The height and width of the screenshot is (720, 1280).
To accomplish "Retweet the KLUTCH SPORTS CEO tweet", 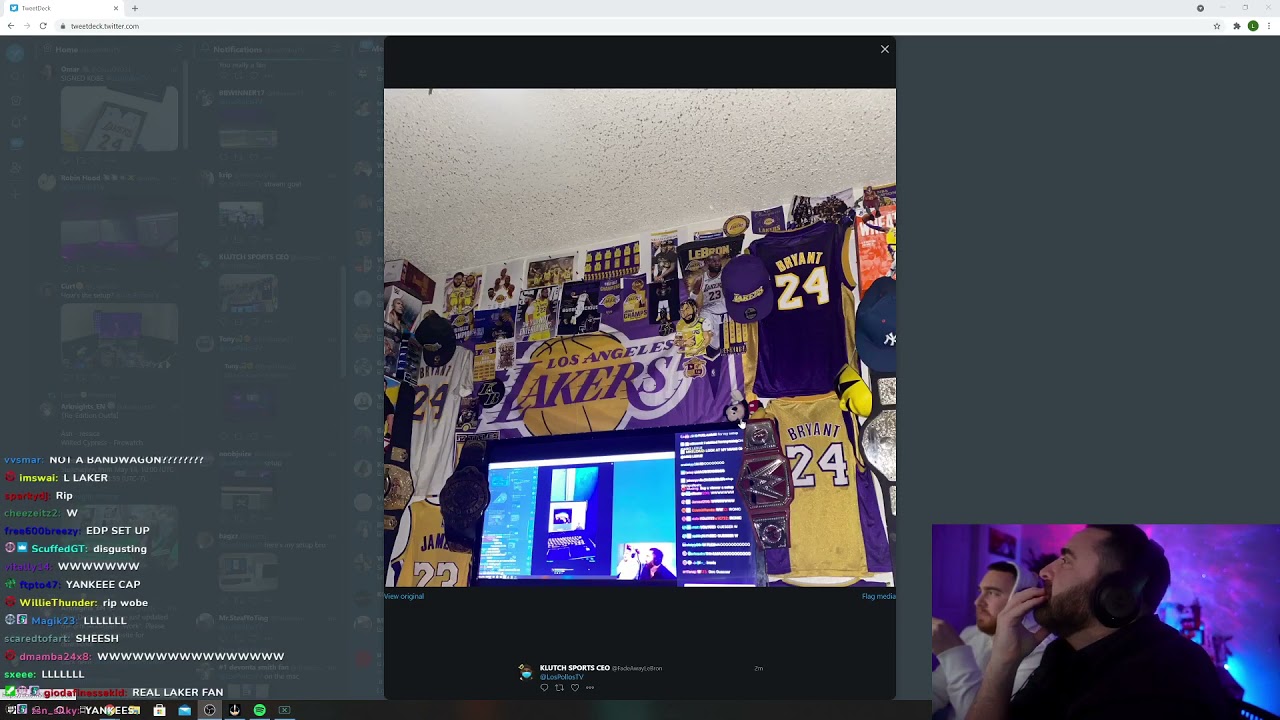I will (559, 687).
